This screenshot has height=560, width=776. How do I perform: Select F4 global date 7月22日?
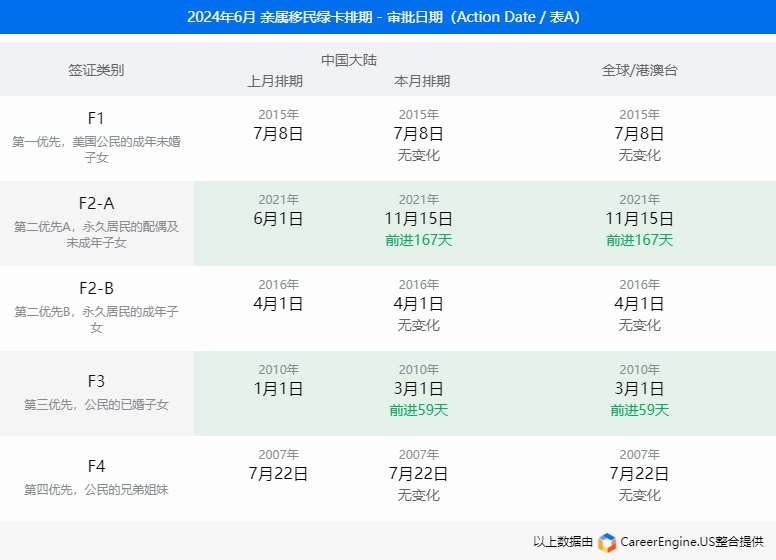pos(639,474)
